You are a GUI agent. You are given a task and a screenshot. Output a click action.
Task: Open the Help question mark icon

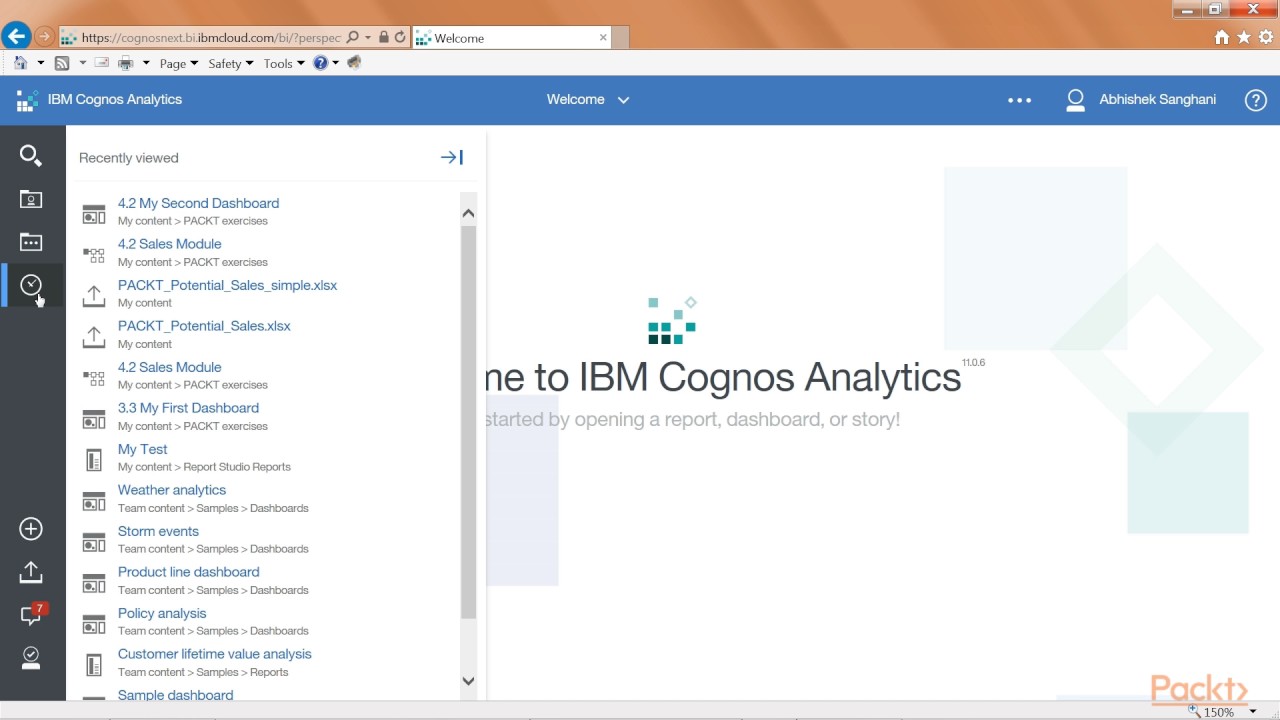click(x=1256, y=100)
